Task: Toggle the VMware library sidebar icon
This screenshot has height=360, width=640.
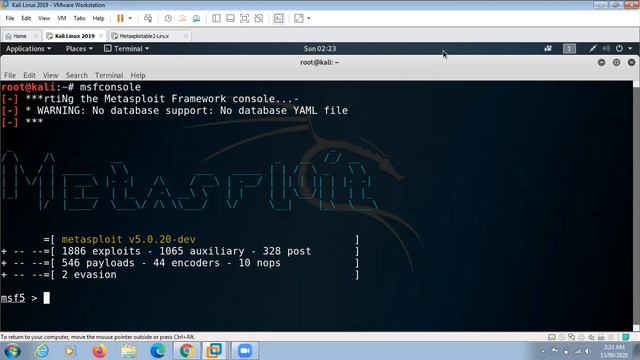Action: click(216, 18)
